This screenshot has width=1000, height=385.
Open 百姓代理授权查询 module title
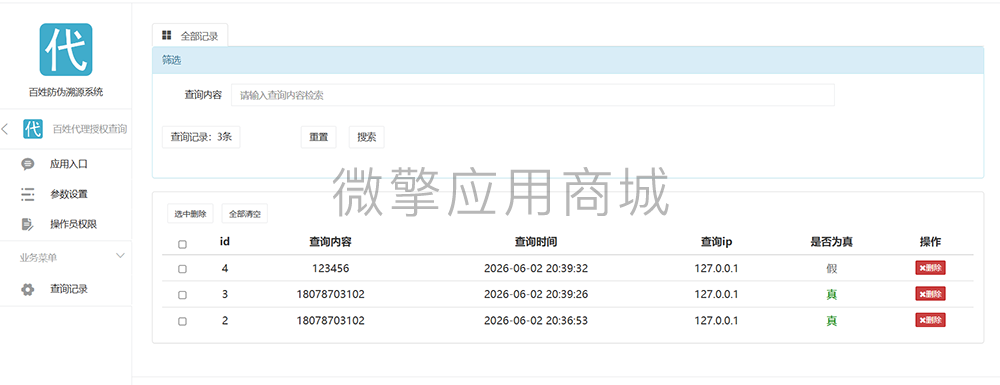(90, 129)
